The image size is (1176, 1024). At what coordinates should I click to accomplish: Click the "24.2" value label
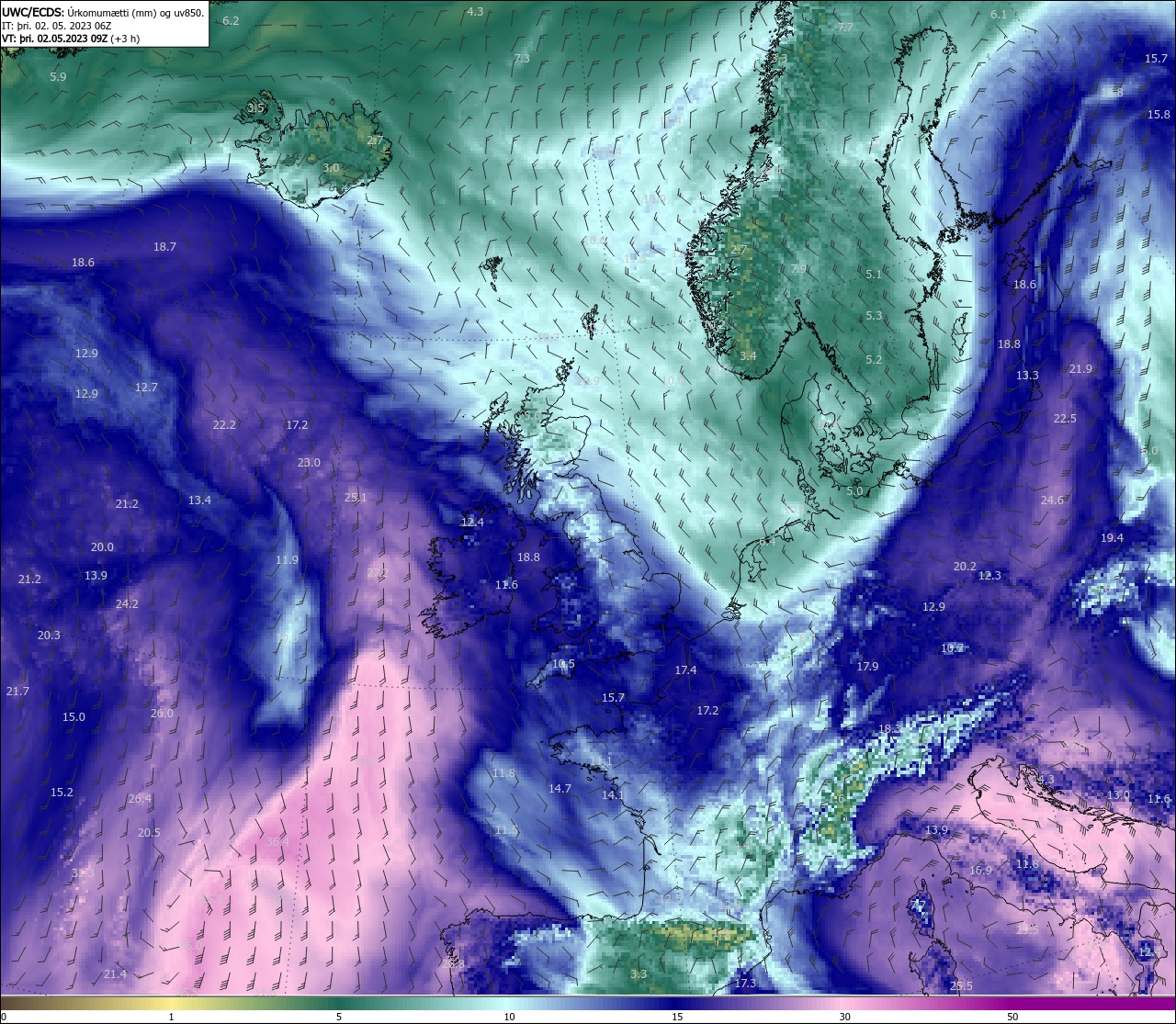[127, 604]
